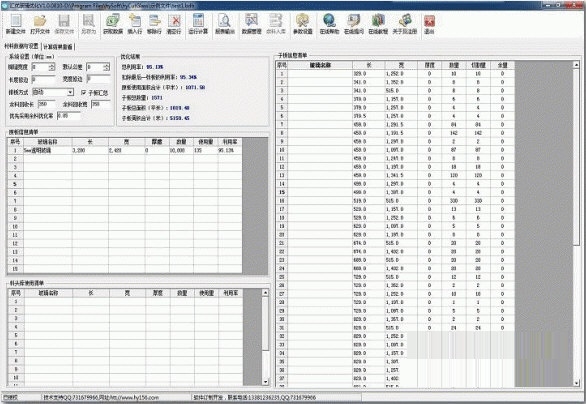The image size is (586, 404).
Task: Insert a row using the 插入行 icon
Action: pyautogui.click(x=135, y=24)
